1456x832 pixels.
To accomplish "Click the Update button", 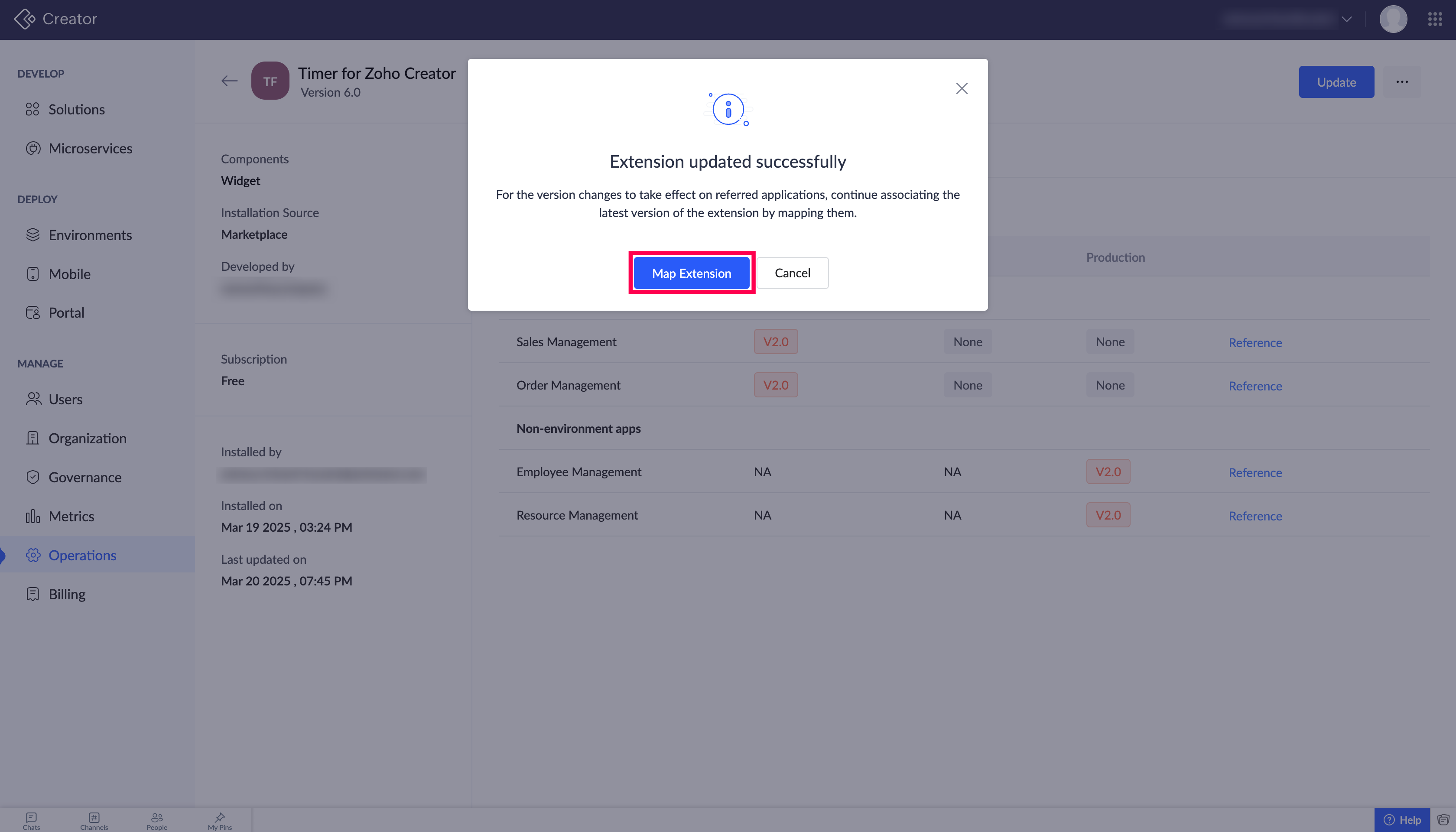I will click(1336, 82).
